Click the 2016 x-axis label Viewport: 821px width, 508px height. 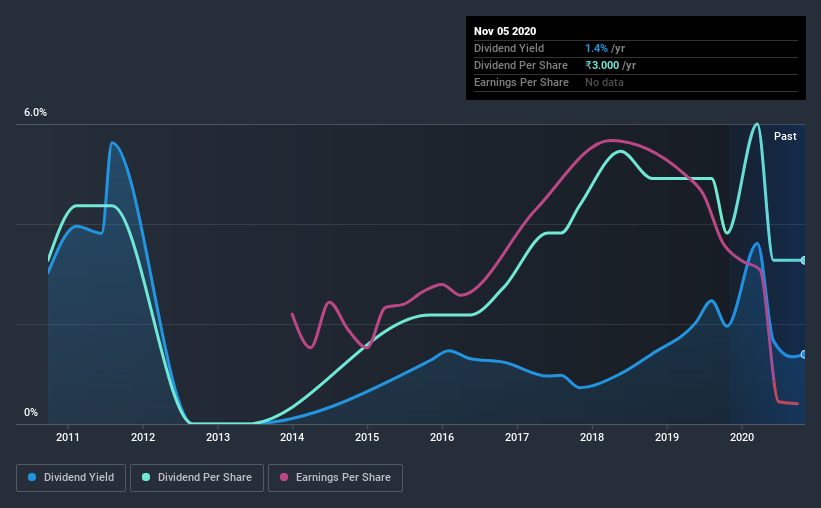[442, 437]
